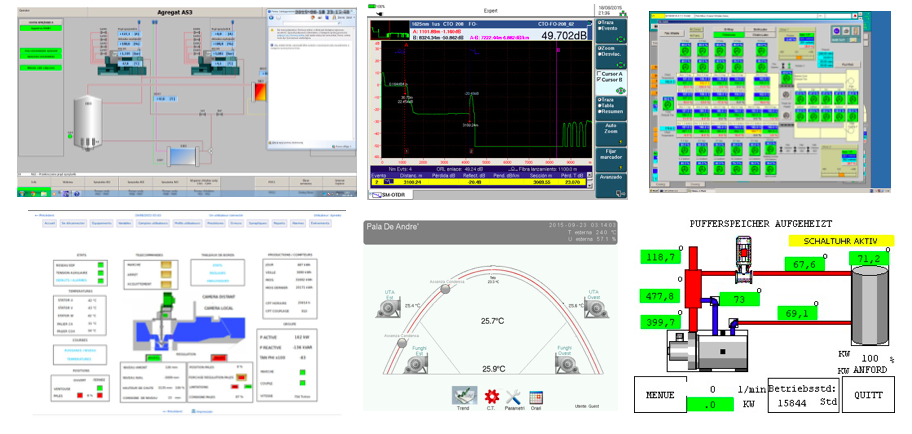
Task: Enable the Cursor A checkbox
Action: coord(599,74)
